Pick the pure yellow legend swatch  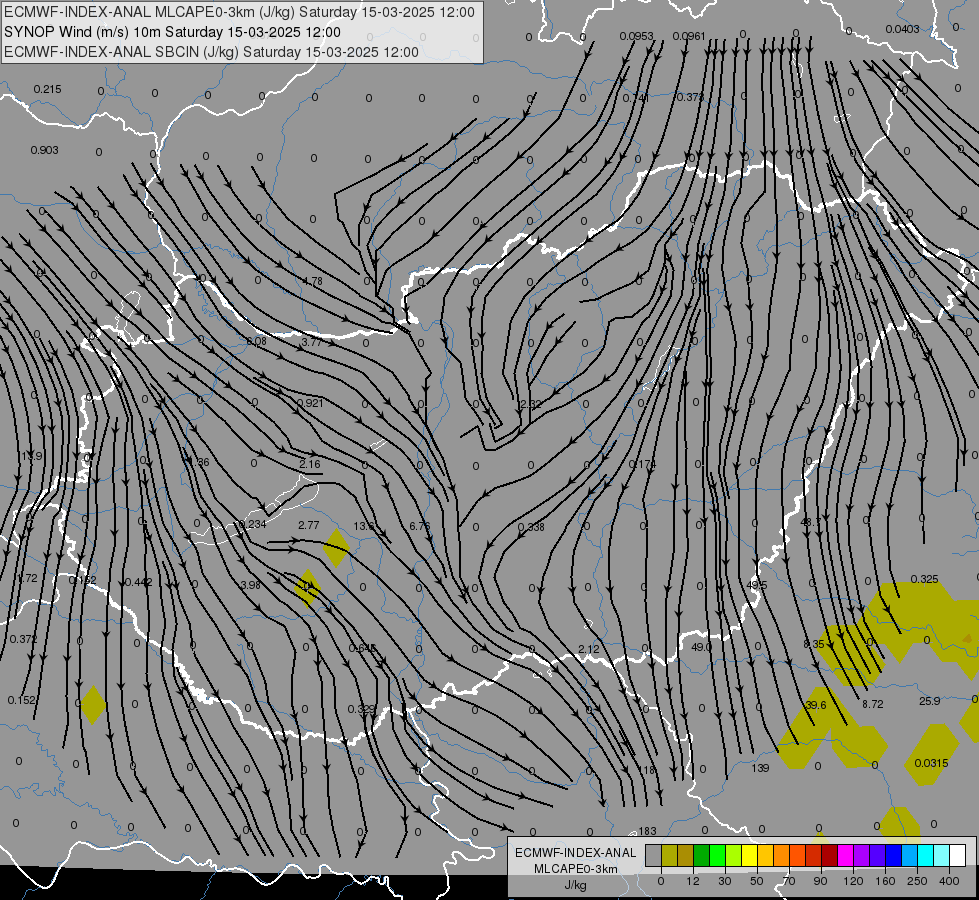pyautogui.click(x=749, y=855)
